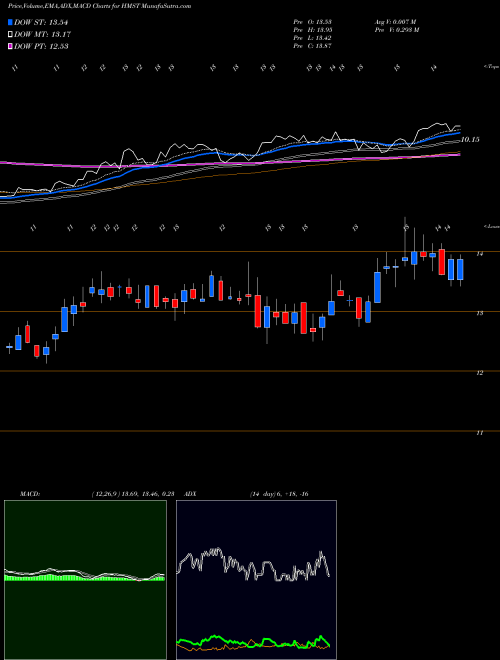Click the price axis label 11
Viewport: 500px width, 660px height.
pos(479,433)
